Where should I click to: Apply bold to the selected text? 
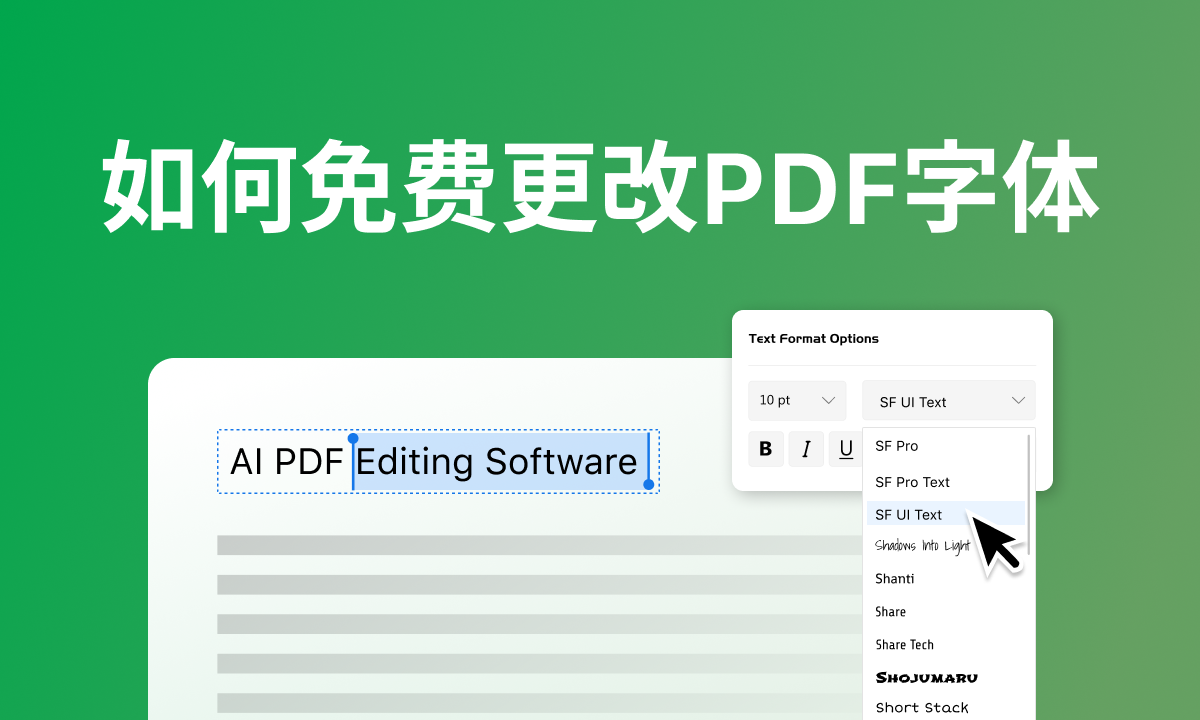point(766,448)
